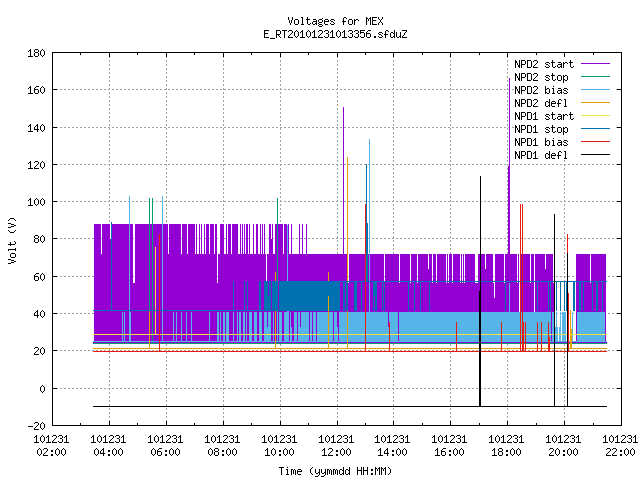Image resolution: width=640 pixels, height=480 pixels.
Task: Click the 10:00 time tick label
Action: click(279, 453)
